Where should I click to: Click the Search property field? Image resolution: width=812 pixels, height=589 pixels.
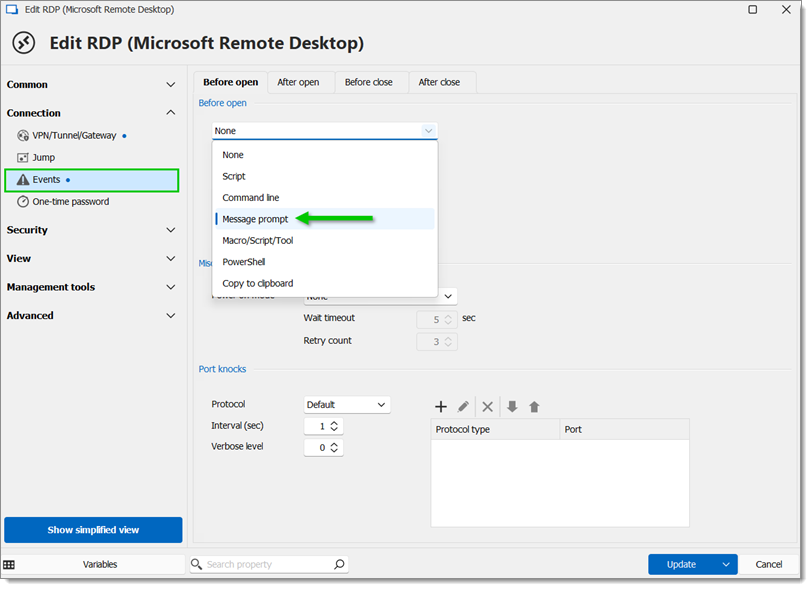(x=269, y=564)
